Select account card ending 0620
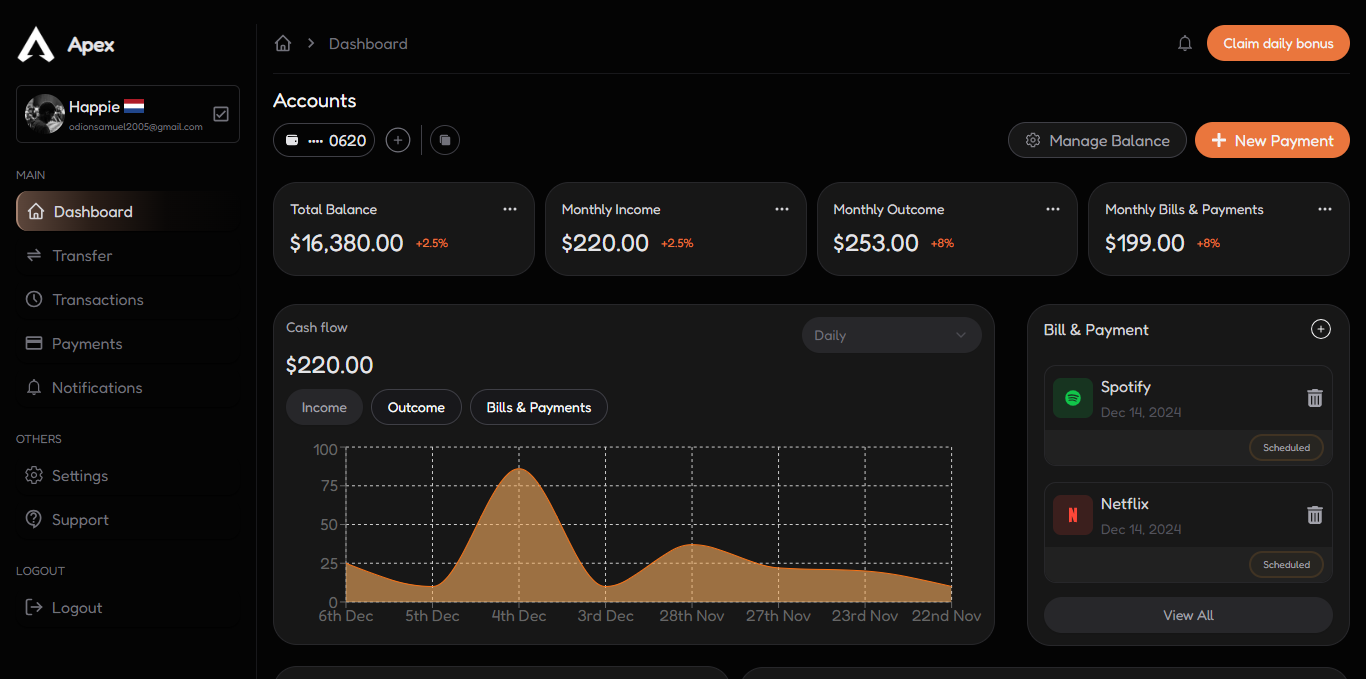The image size is (1366, 679). point(324,141)
